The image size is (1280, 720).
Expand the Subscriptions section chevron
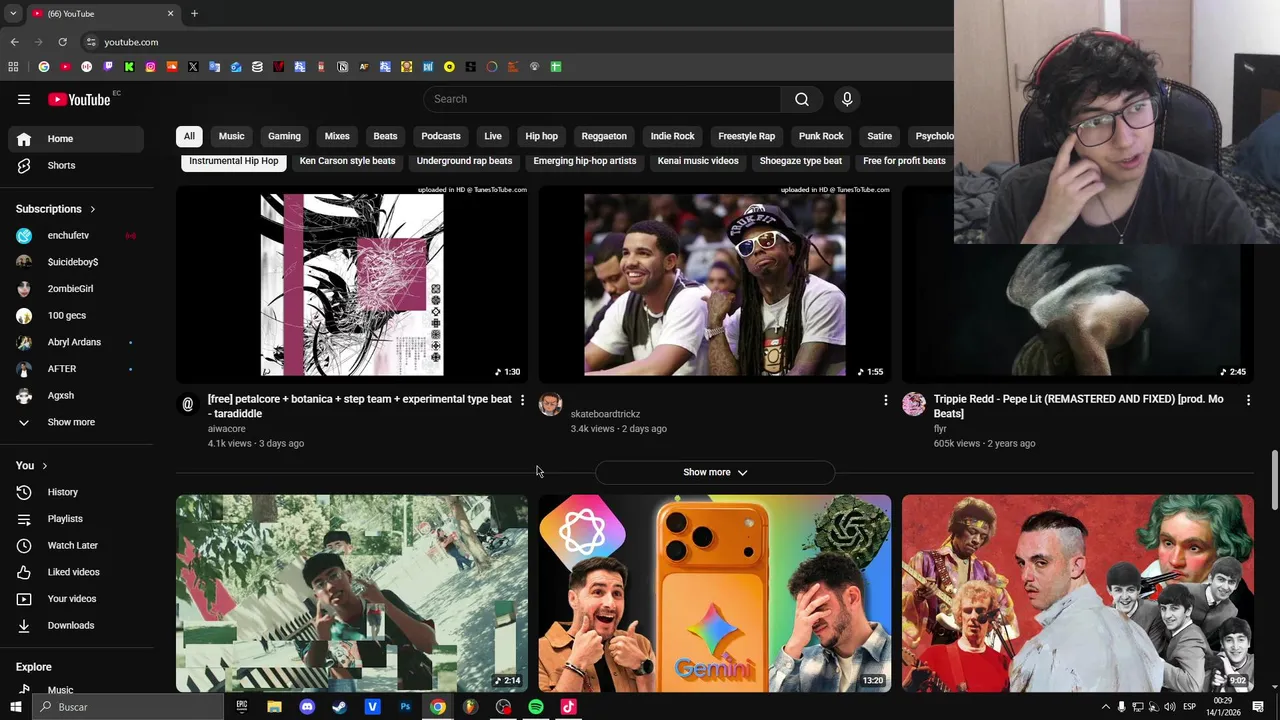(x=93, y=209)
